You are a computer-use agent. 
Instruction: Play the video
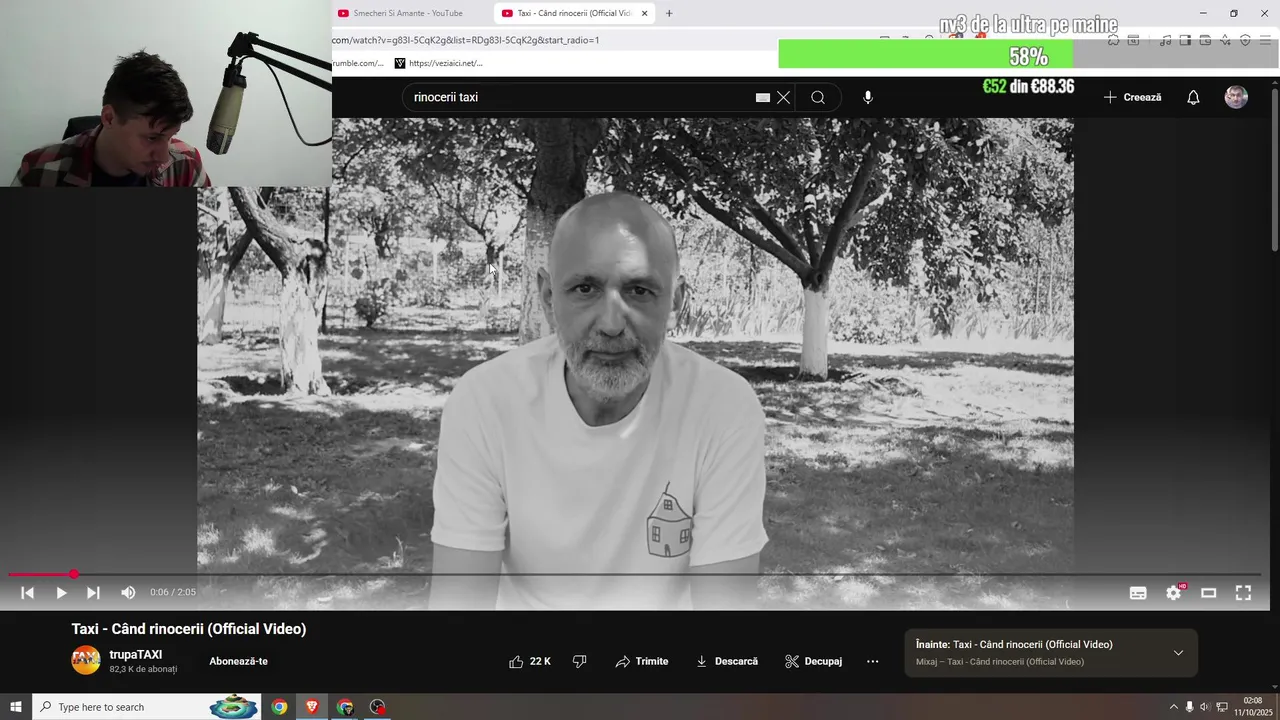tap(61, 593)
